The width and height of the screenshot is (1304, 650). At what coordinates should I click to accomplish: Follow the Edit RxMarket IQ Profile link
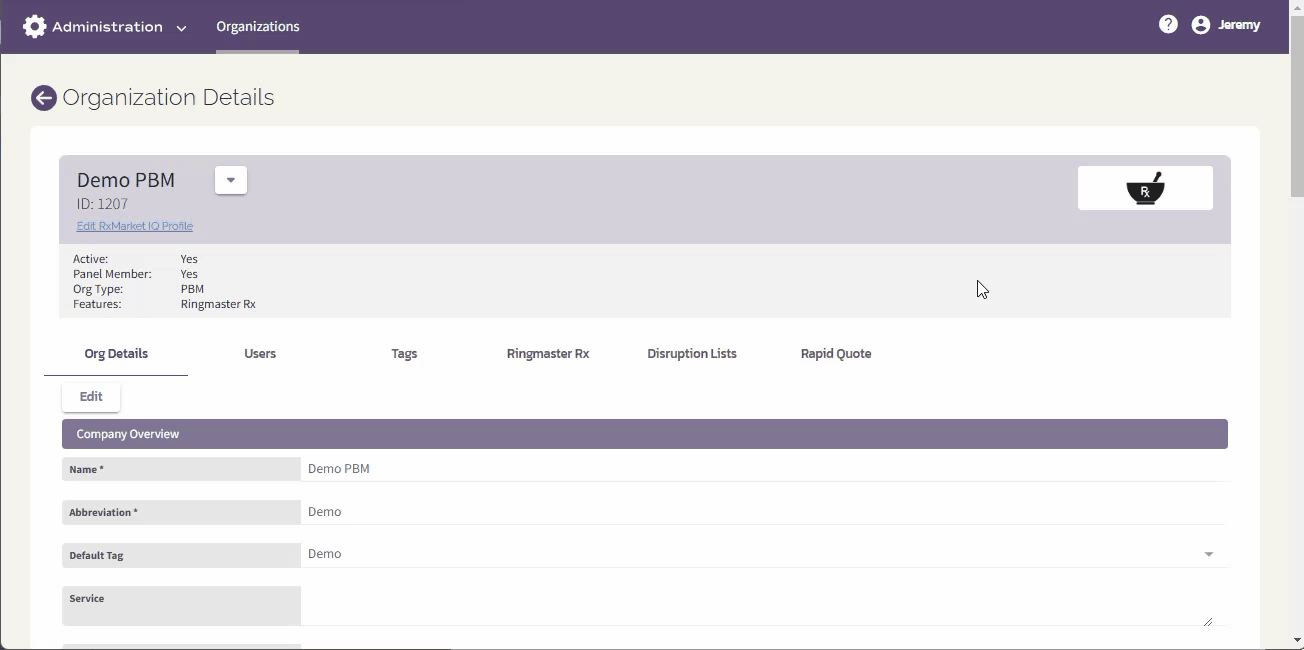tap(134, 225)
